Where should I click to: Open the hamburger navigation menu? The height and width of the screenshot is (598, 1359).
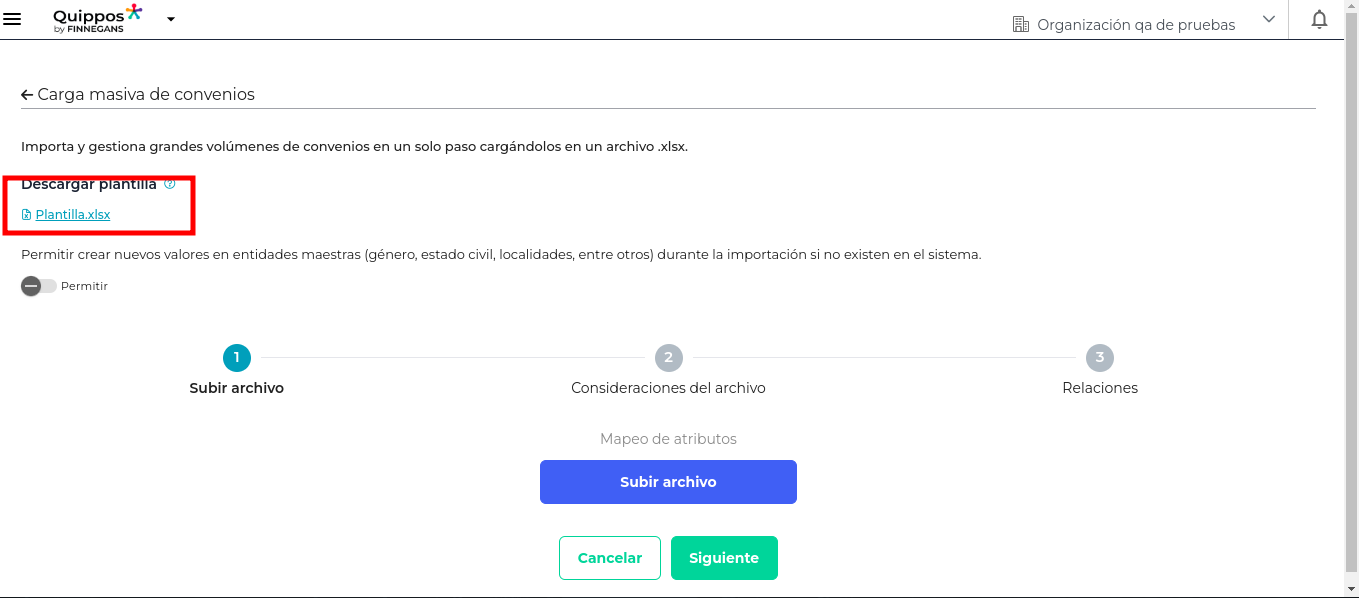tap(12, 19)
